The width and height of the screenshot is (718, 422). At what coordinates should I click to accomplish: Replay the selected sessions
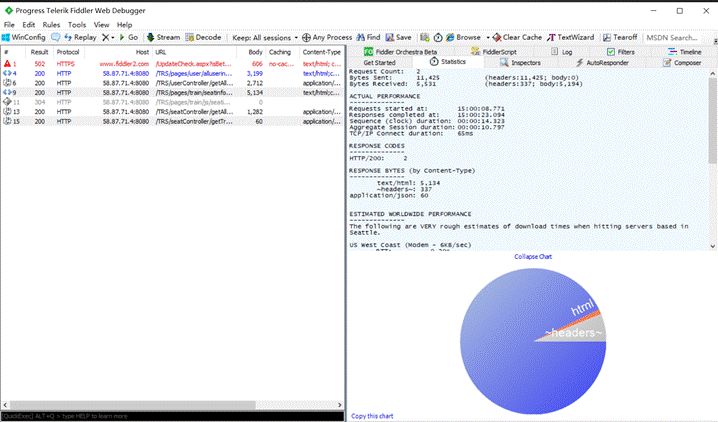pyautogui.click(x=81, y=38)
